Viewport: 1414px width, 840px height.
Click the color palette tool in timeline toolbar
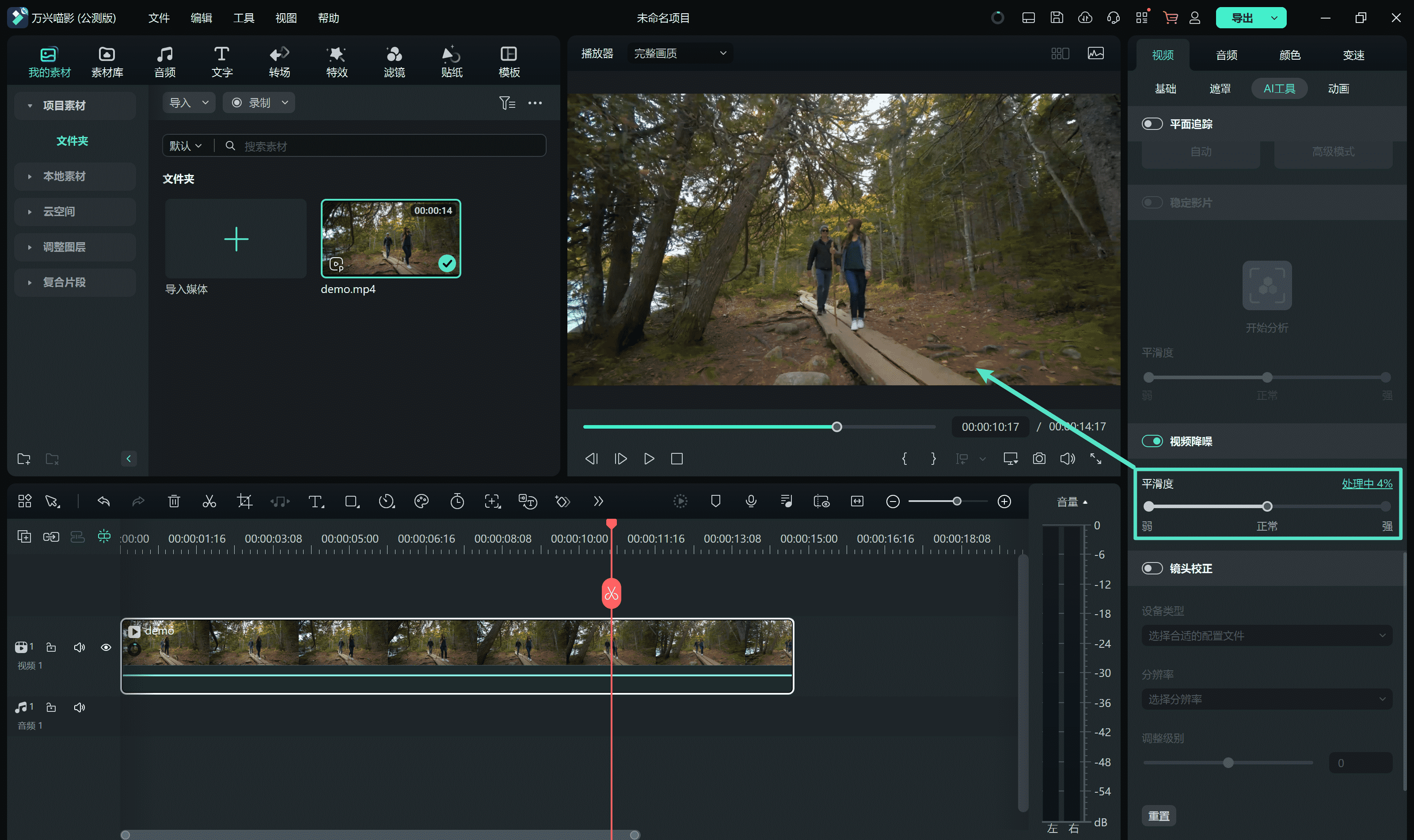[422, 502]
